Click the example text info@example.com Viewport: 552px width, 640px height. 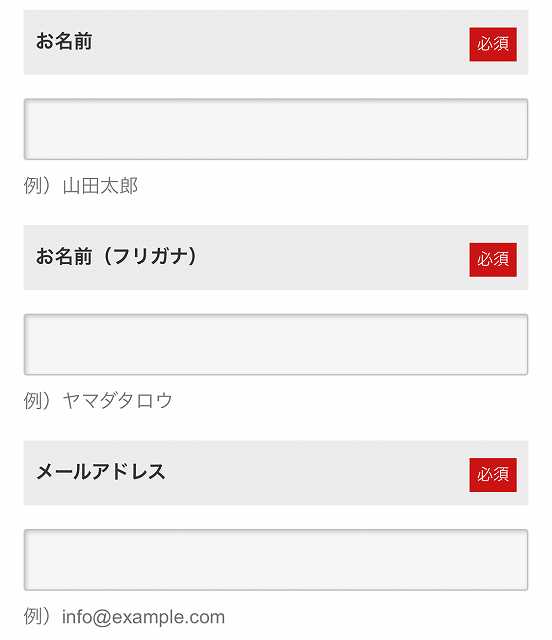point(143,617)
